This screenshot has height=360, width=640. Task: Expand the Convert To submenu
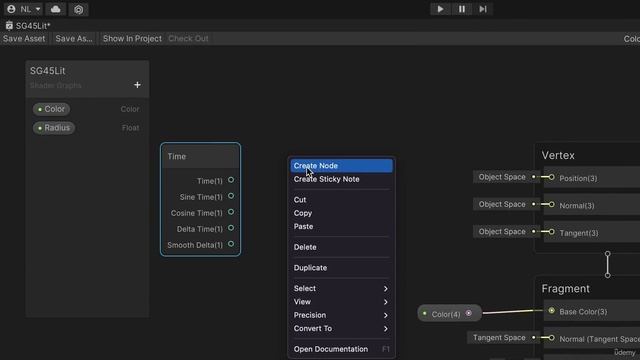[341, 329]
